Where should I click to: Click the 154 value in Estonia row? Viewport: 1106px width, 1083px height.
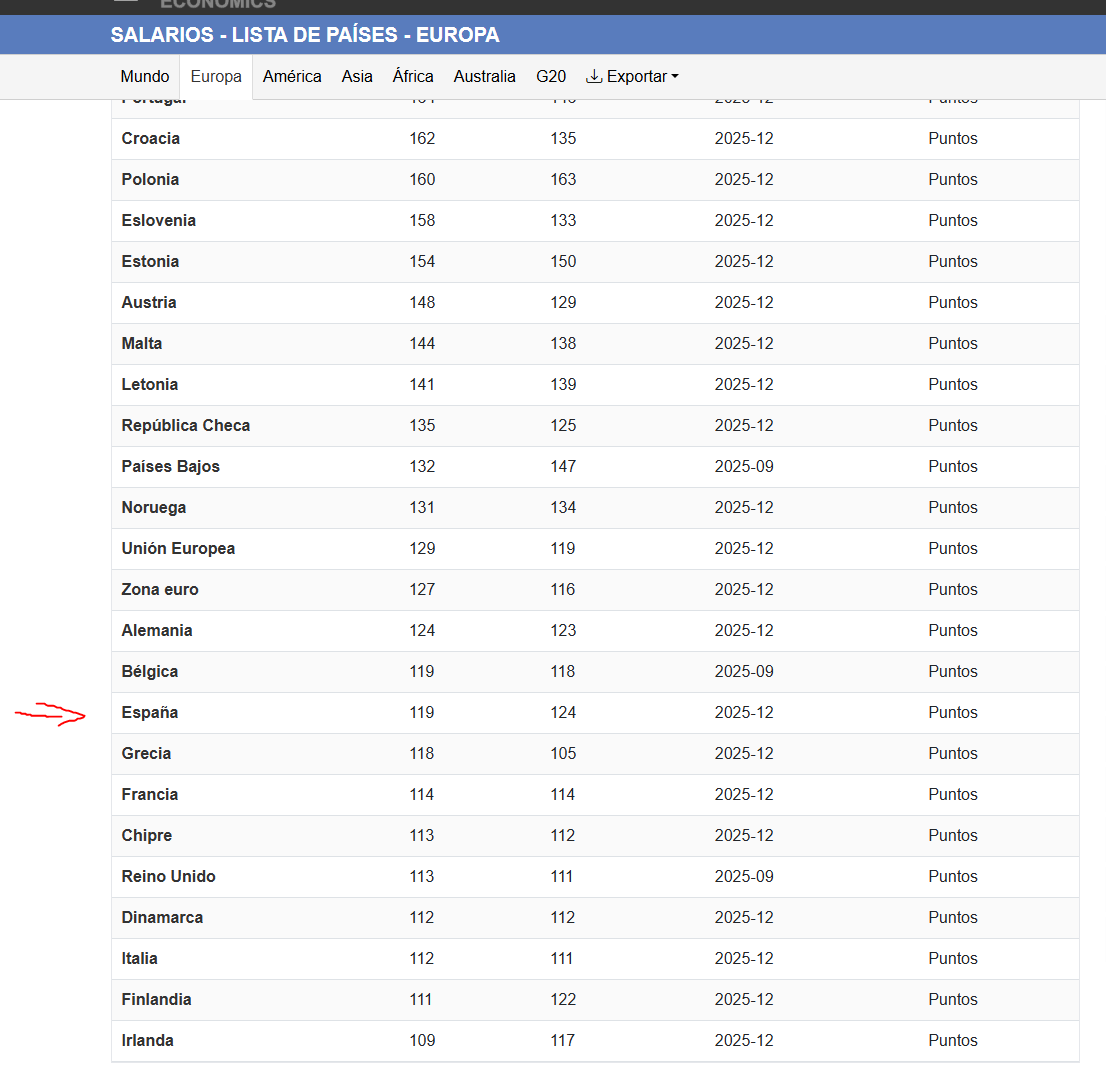point(422,261)
